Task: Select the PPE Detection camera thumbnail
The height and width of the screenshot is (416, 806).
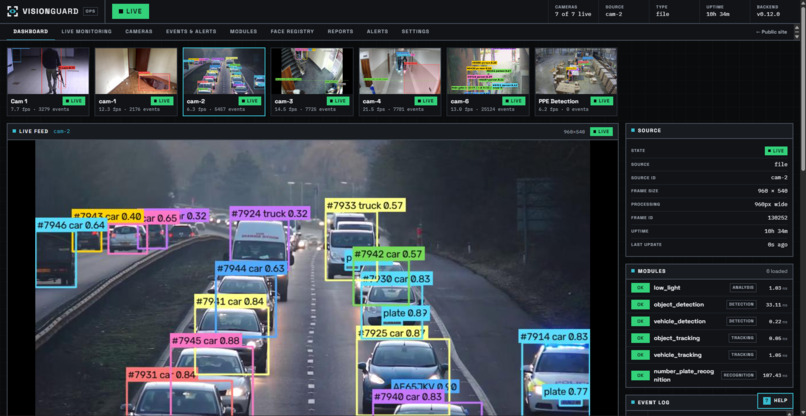Action: [576, 82]
